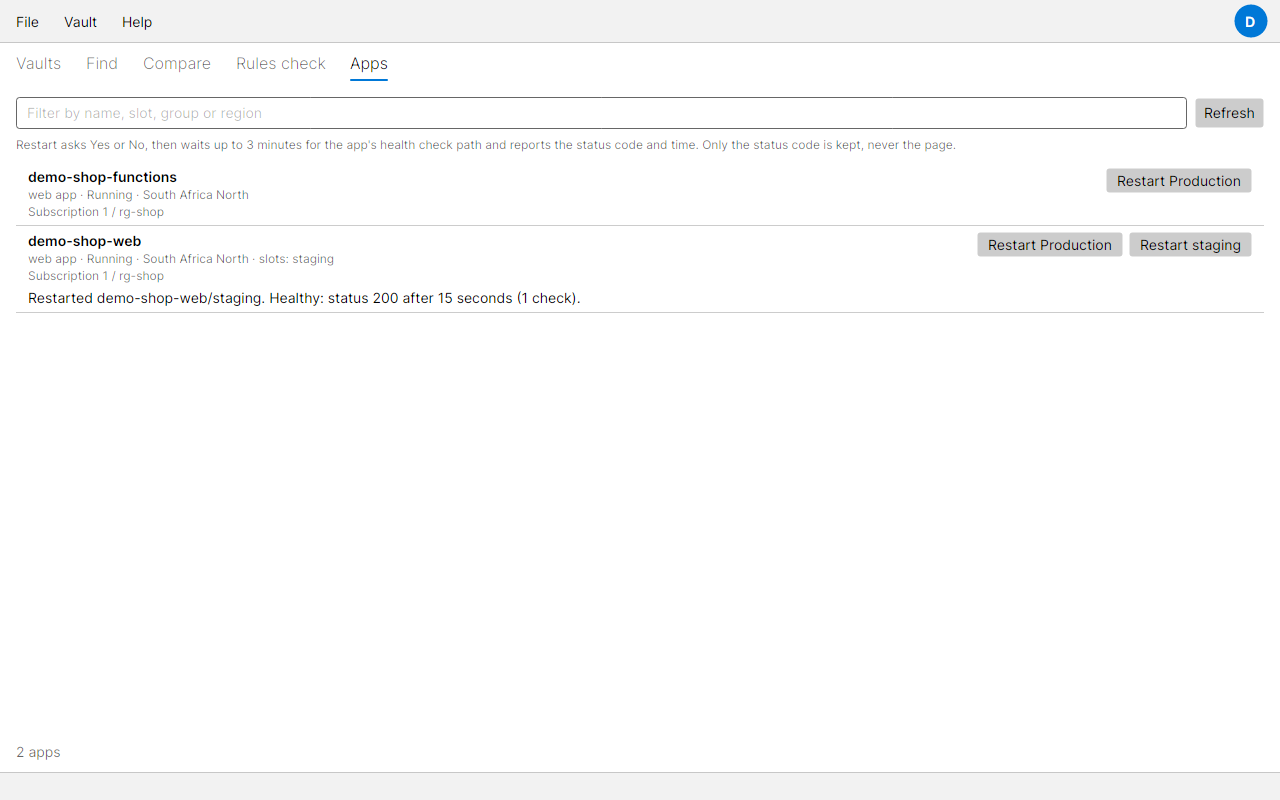Click the user avatar D icon

pos(1250,21)
